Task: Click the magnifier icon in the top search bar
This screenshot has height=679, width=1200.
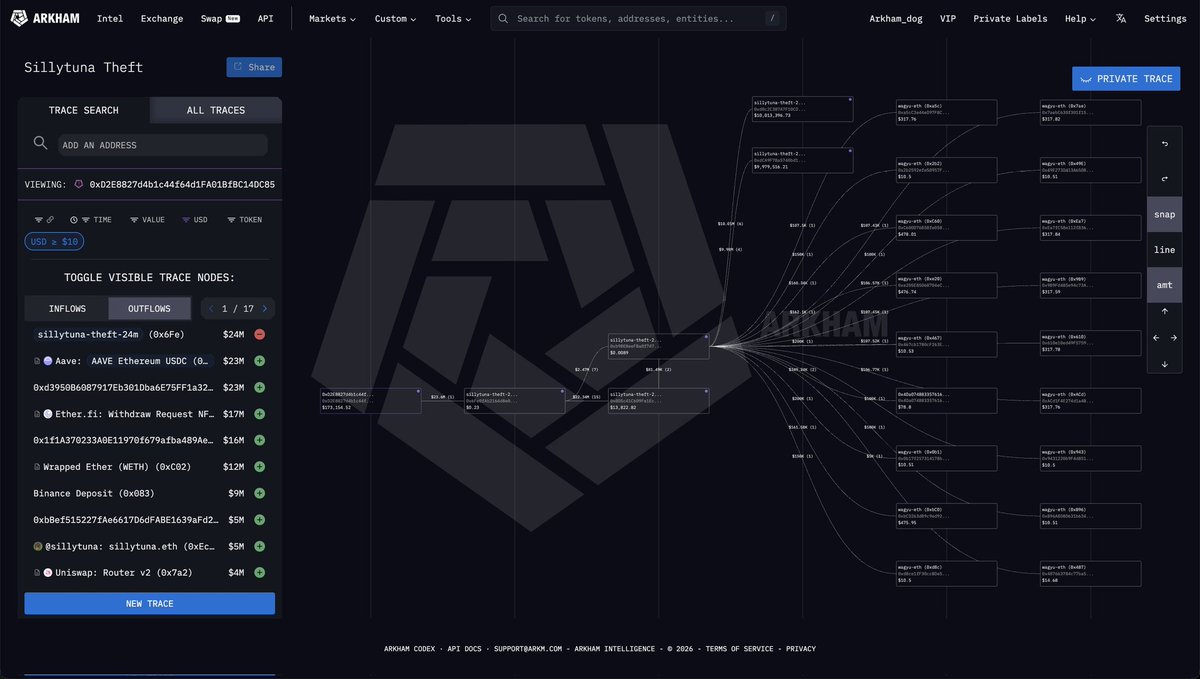Action: tap(503, 18)
